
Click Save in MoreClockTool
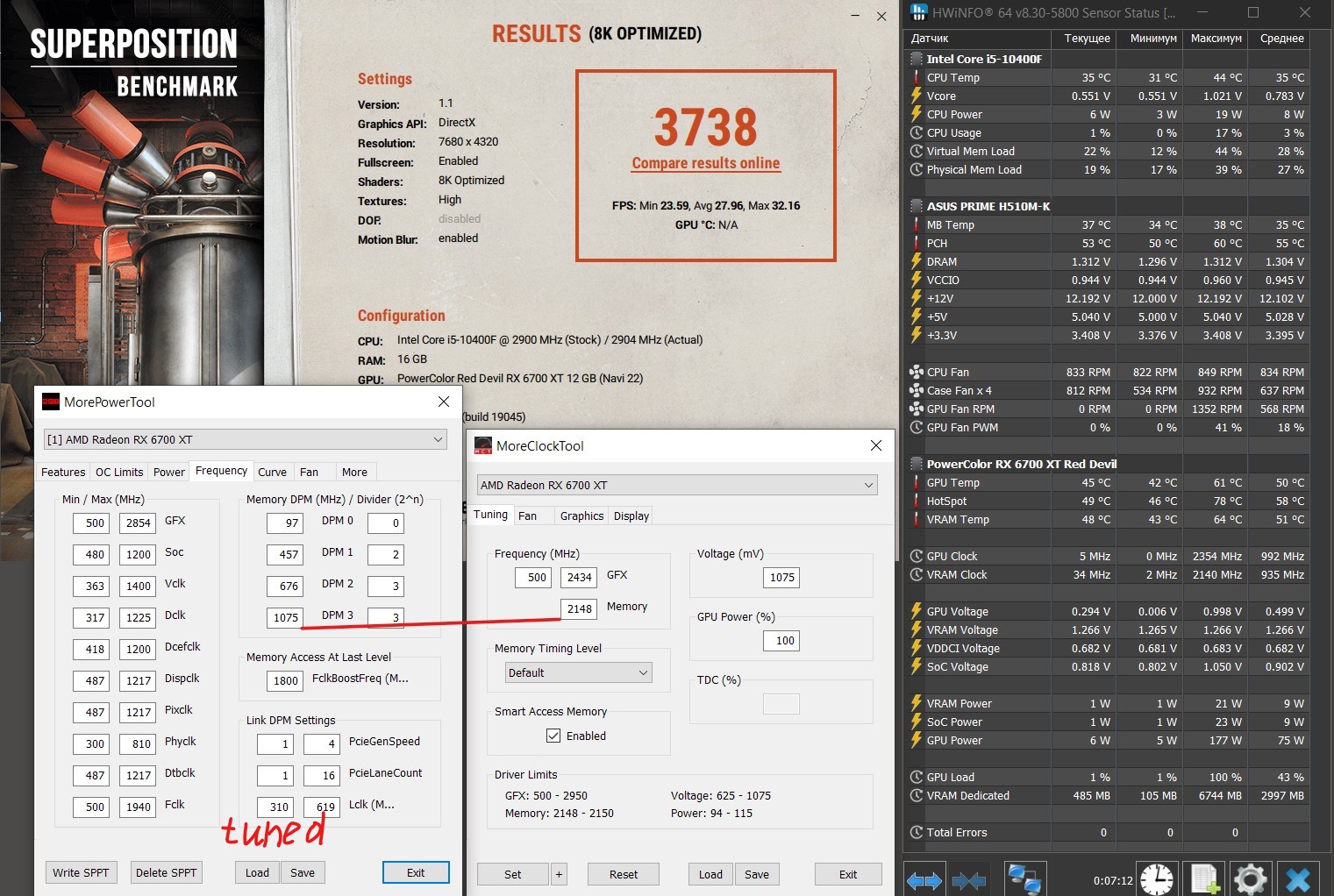point(757,874)
